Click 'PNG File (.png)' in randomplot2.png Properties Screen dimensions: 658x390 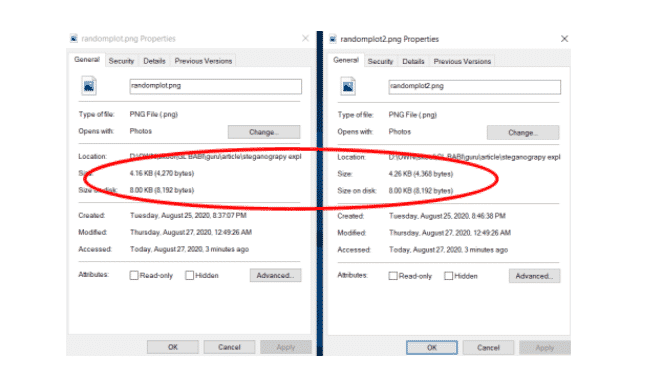(x=413, y=115)
